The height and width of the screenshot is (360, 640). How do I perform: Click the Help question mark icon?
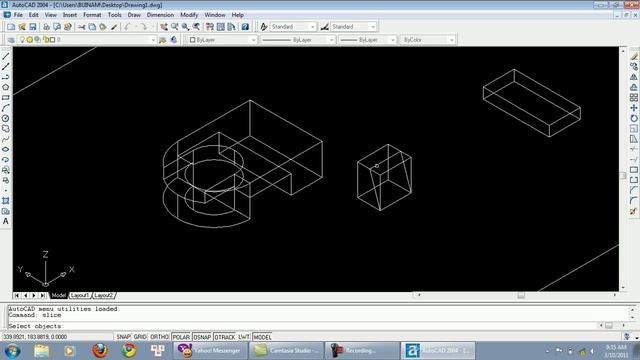point(245,27)
